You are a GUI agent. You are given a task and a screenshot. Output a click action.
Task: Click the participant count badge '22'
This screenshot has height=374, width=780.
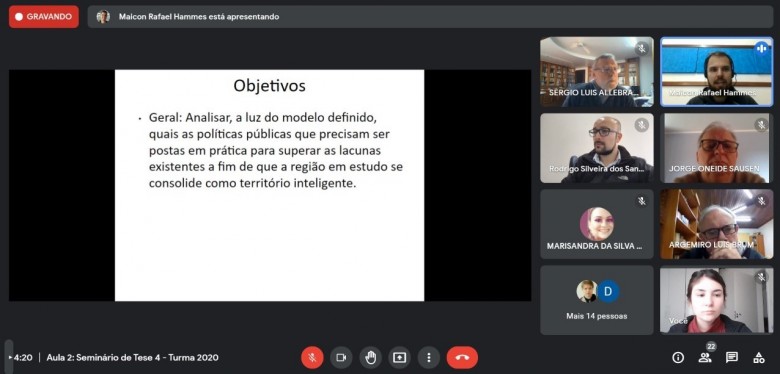(x=711, y=347)
